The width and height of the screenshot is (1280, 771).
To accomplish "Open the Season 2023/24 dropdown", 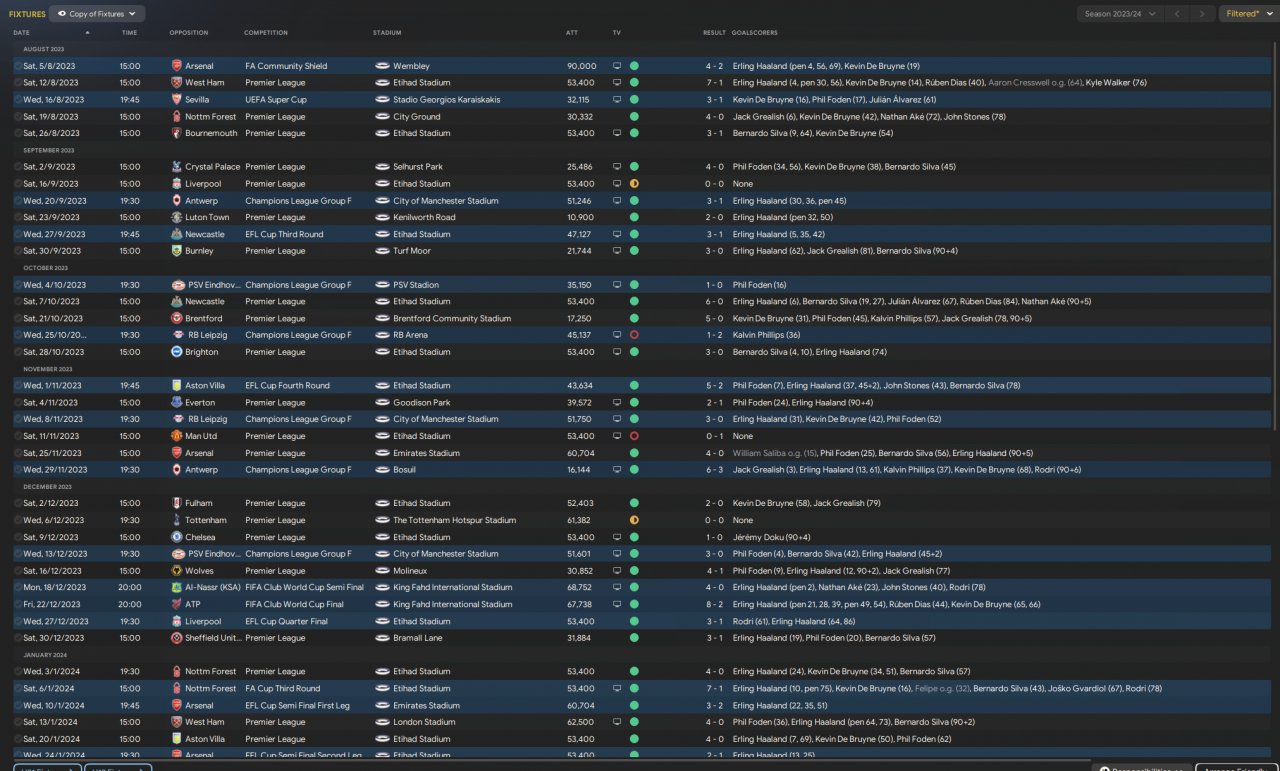I will point(1119,14).
